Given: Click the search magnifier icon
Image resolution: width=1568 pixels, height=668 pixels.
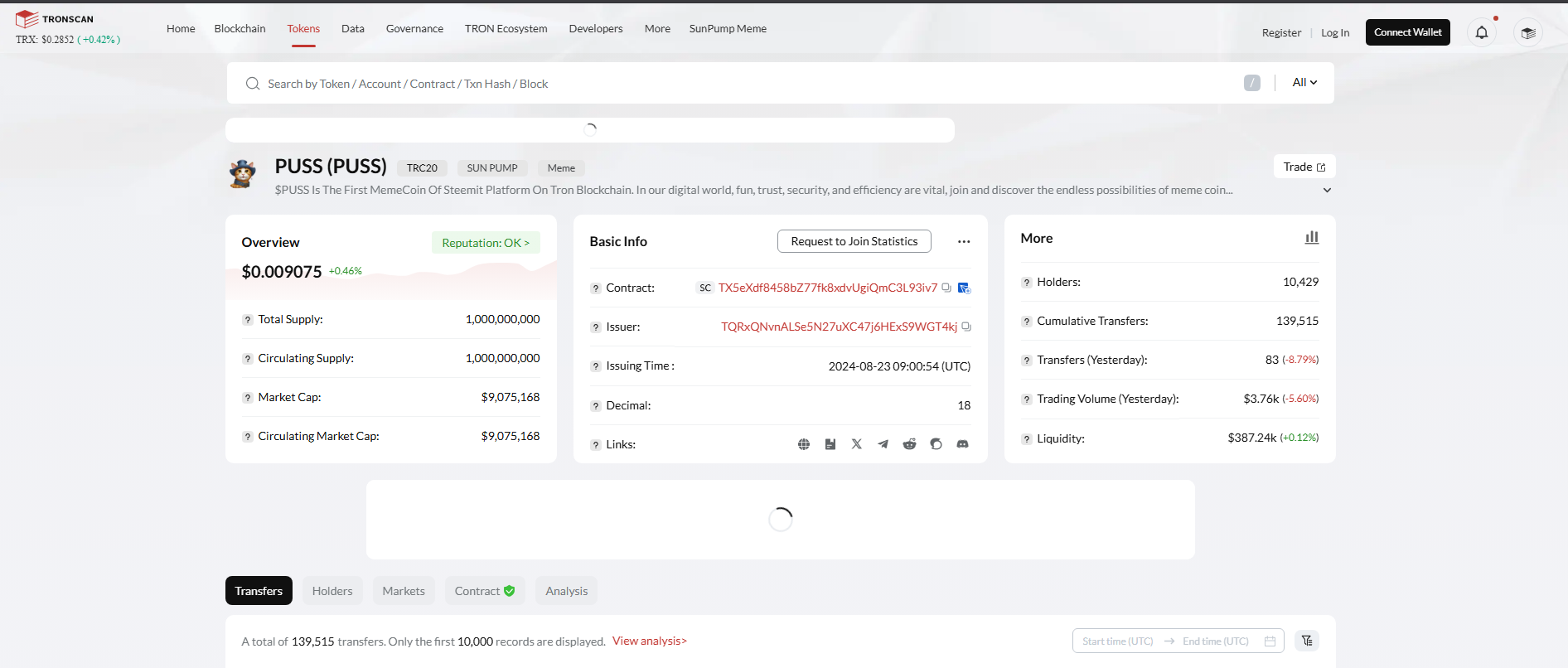Looking at the screenshot, I should [253, 84].
